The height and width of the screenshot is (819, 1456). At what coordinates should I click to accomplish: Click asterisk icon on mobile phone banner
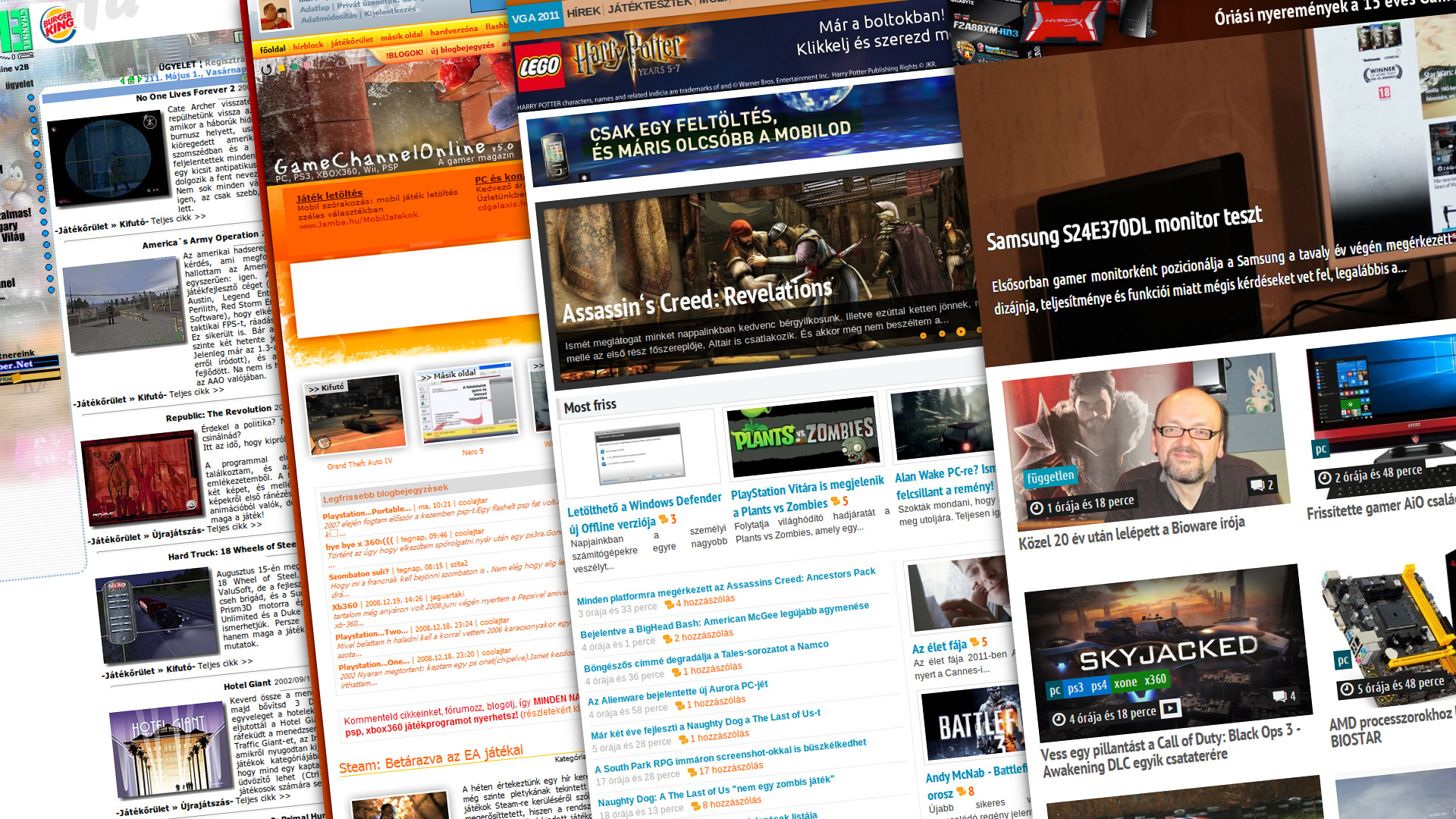584,177
